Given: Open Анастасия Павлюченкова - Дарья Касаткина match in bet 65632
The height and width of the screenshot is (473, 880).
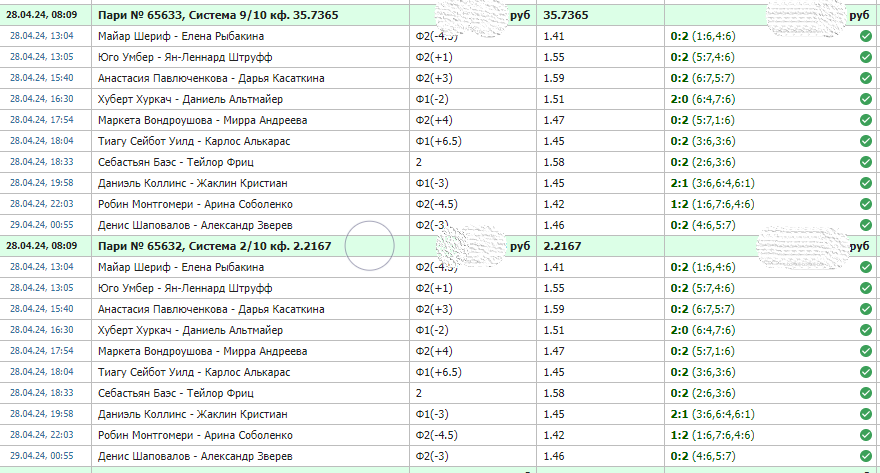Looking at the screenshot, I should click(x=211, y=309).
